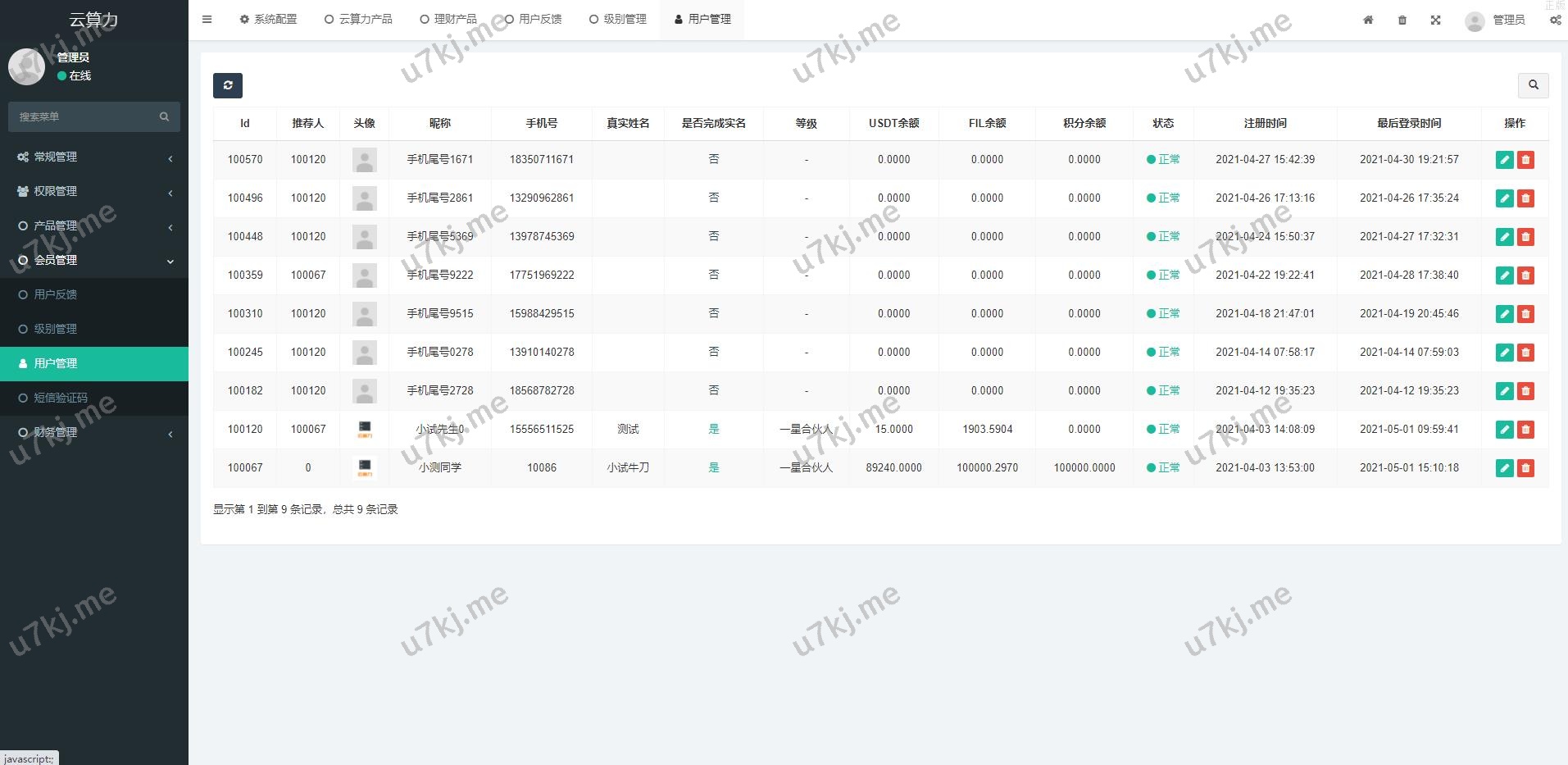Open the home icon in top bar

pos(1368,20)
